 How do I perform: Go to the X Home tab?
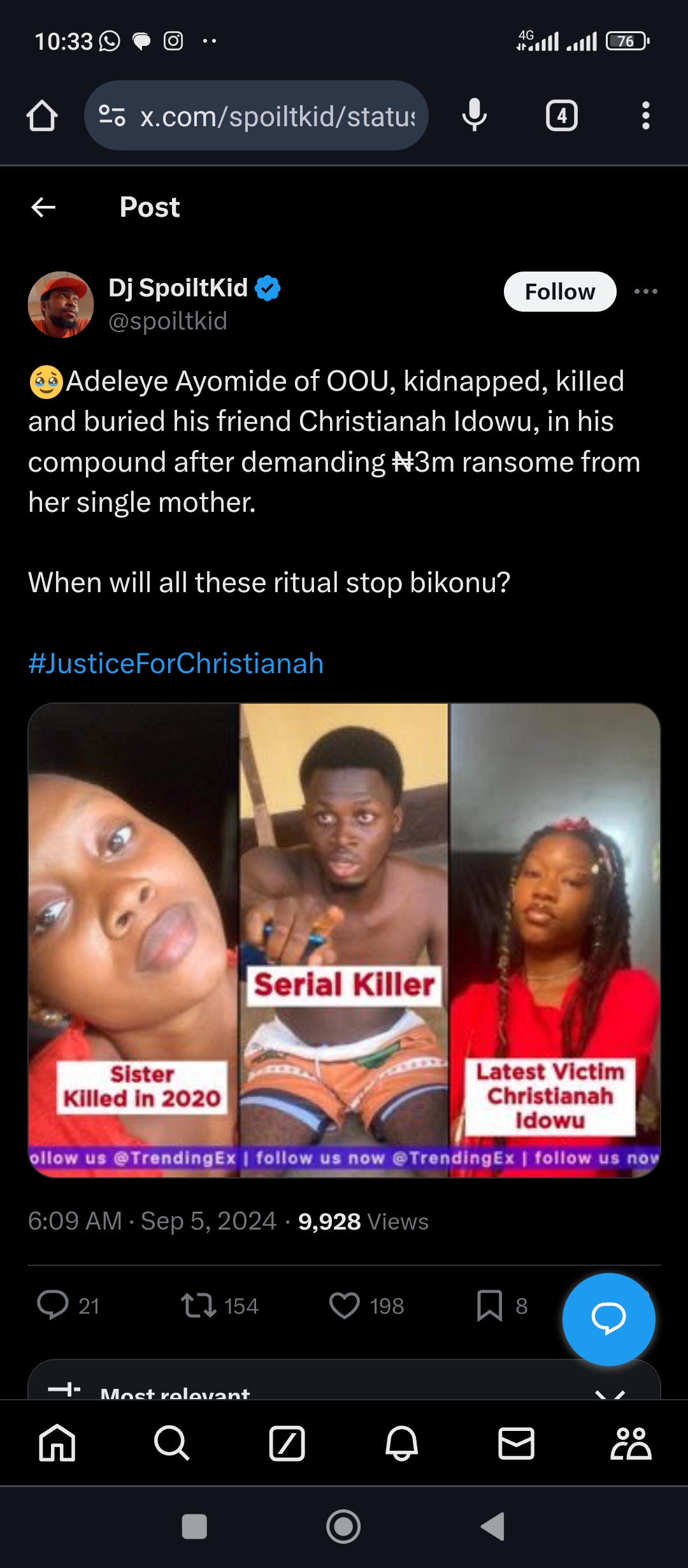[x=57, y=1442]
